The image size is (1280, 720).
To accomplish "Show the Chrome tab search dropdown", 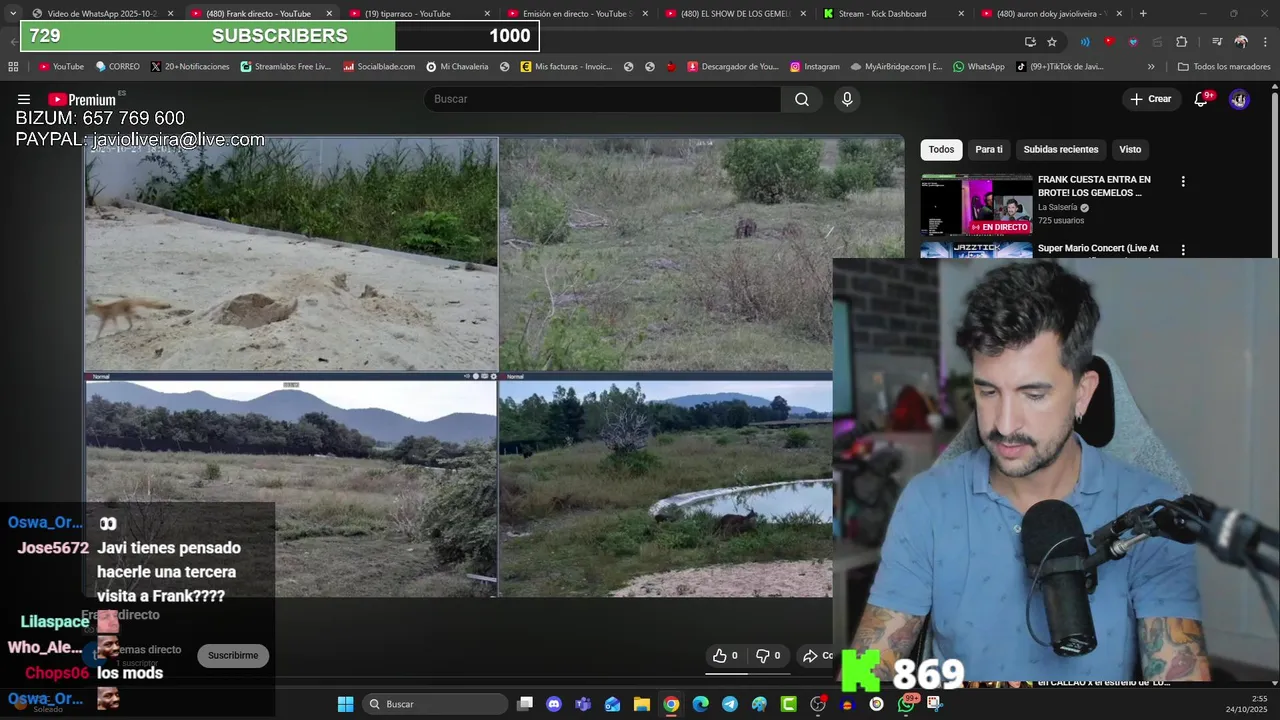I will (12, 13).
